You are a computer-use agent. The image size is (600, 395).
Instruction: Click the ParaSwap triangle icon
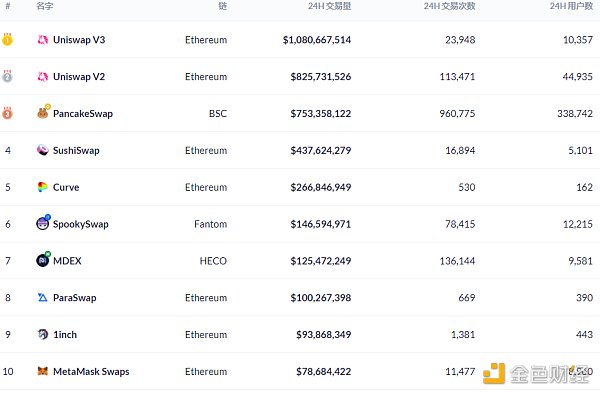42,297
